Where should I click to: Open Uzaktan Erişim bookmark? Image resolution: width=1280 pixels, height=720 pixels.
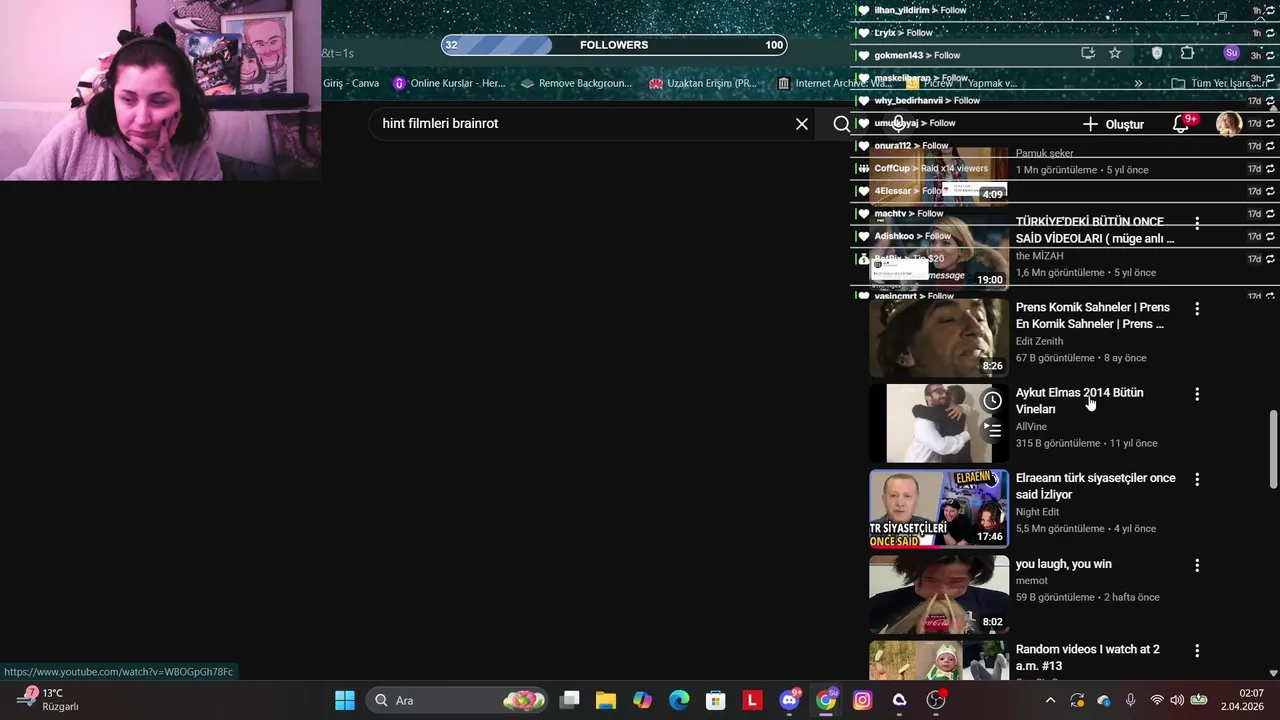click(703, 83)
